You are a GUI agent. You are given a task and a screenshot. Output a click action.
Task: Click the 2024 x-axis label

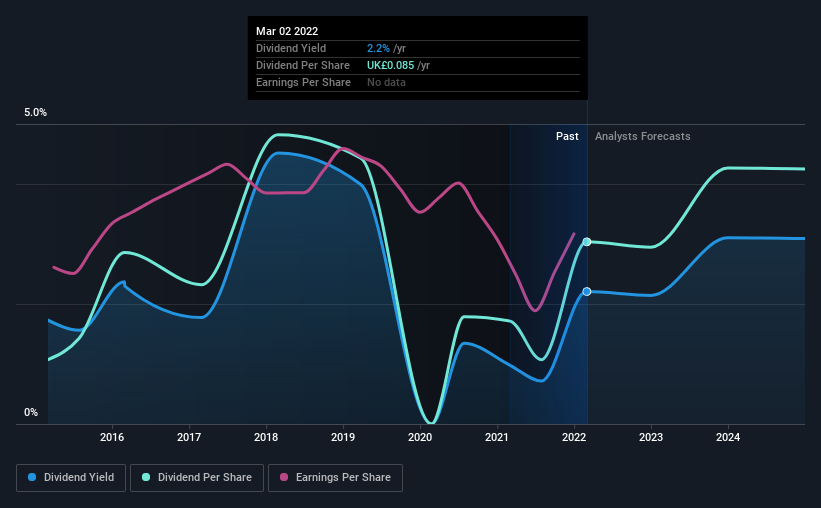(728, 437)
